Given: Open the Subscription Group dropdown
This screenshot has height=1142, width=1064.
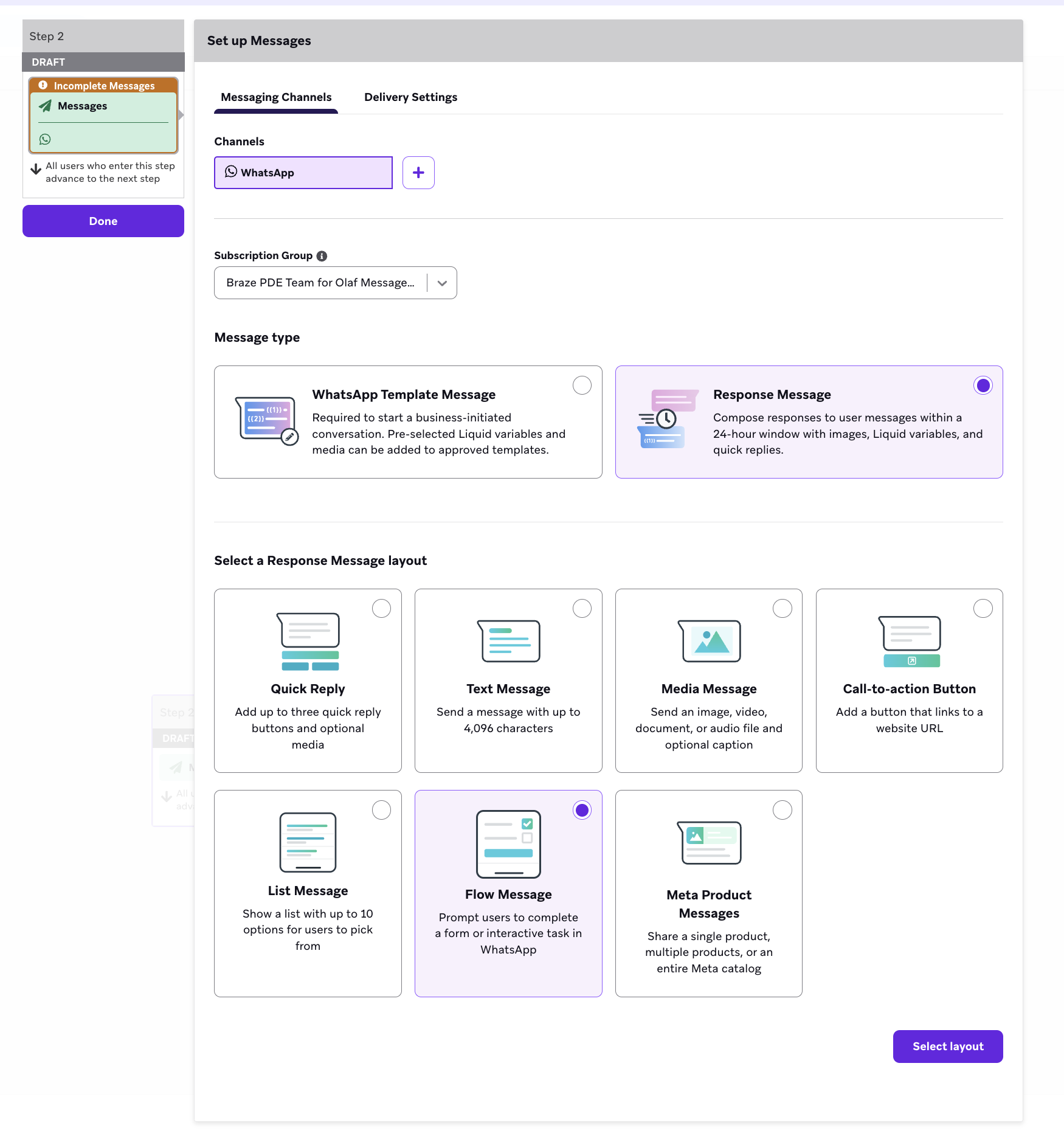Looking at the screenshot, I should tap(320, 283).
